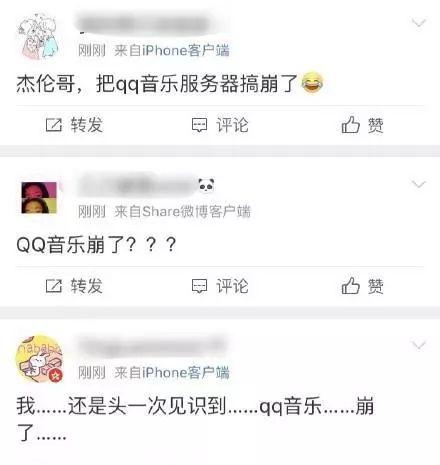Click the blurred username on the third post
The width and height of the screenshot is (440, 465).
[x=152, y=347]
